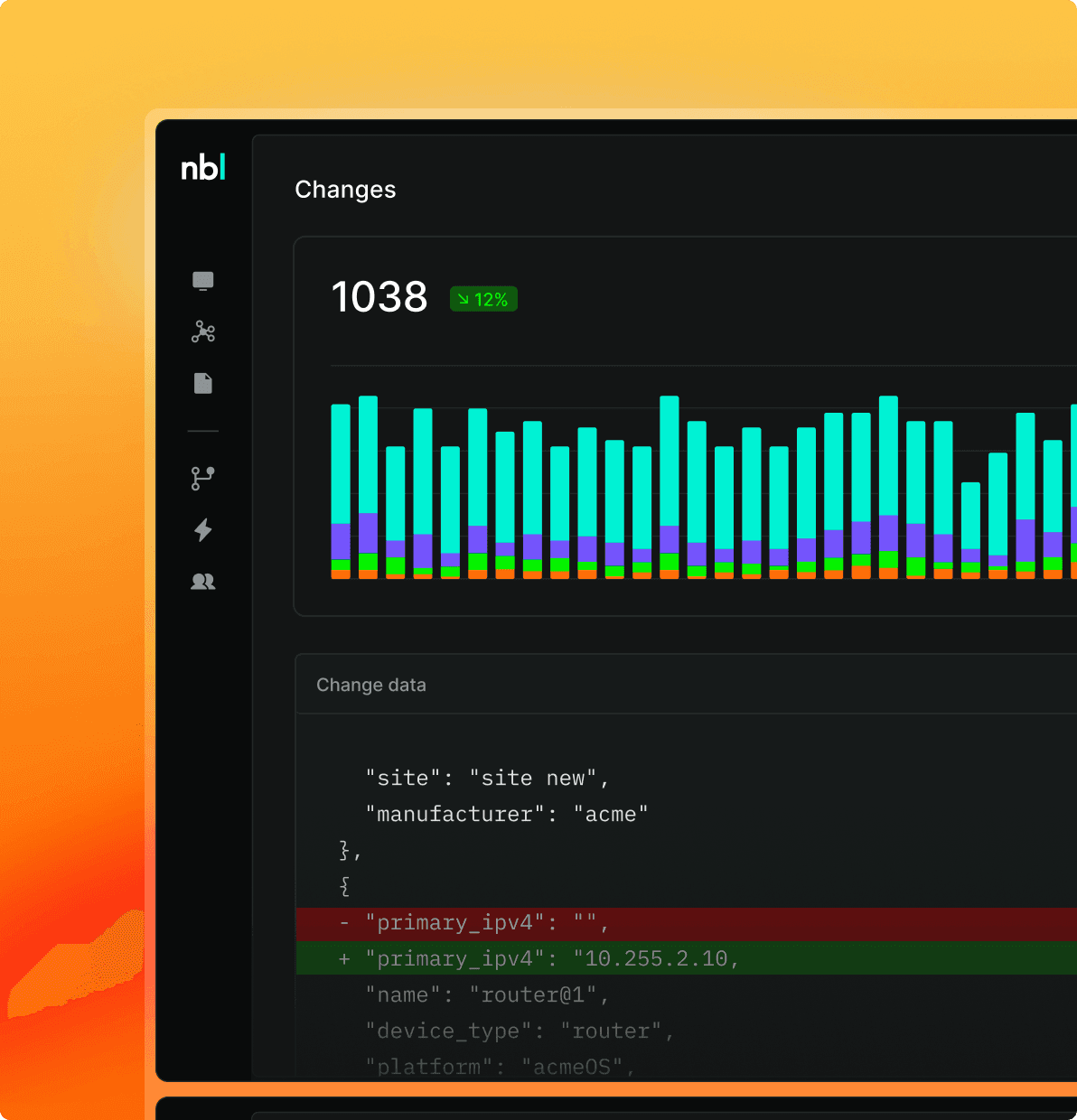Click the nbl logo in sidebar
Image resolution: width=1077 pixels, height=1120 pixels.
coord(203,168)
